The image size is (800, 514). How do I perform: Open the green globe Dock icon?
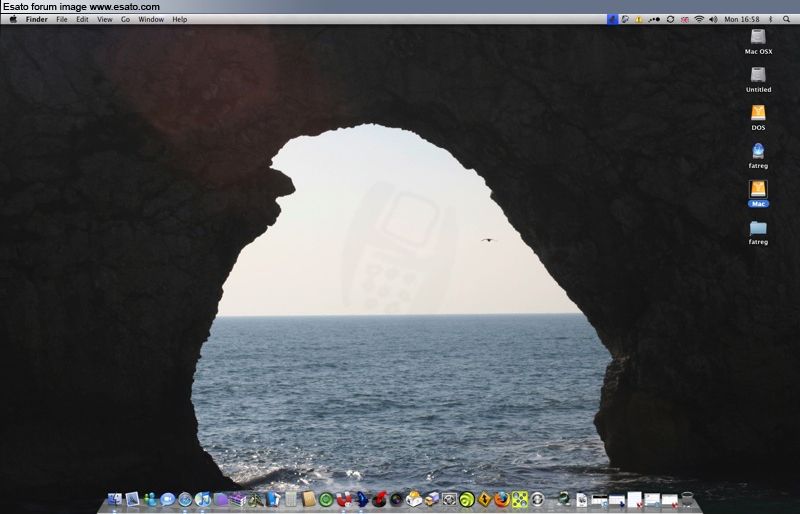pos(563,499)
